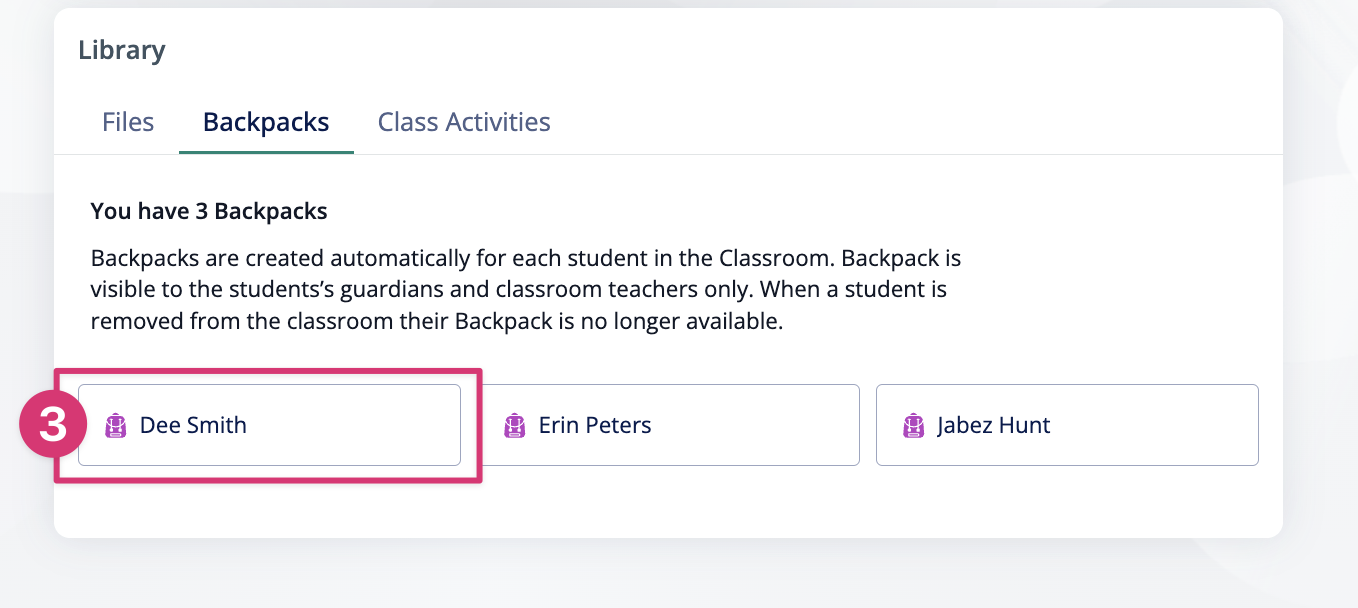Click the backpack icon next to Jabez Hunt

pos(913,426)
